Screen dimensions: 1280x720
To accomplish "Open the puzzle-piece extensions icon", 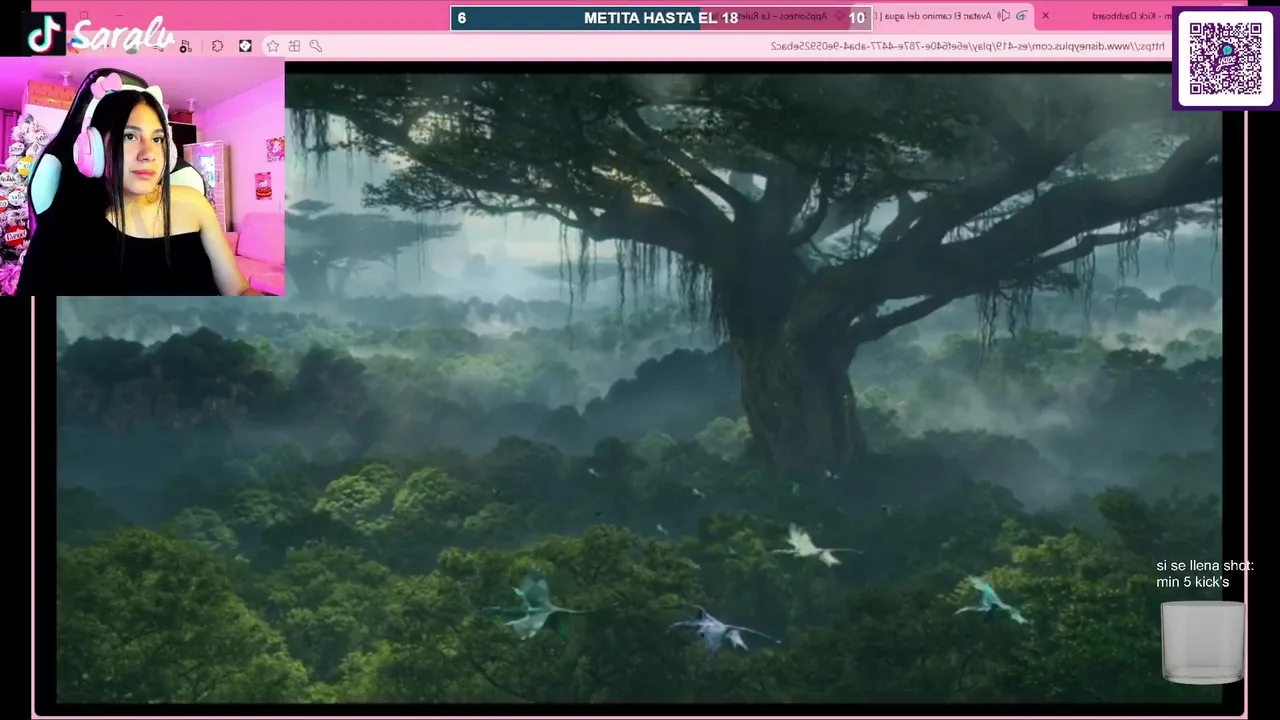I will coord(217,46).
